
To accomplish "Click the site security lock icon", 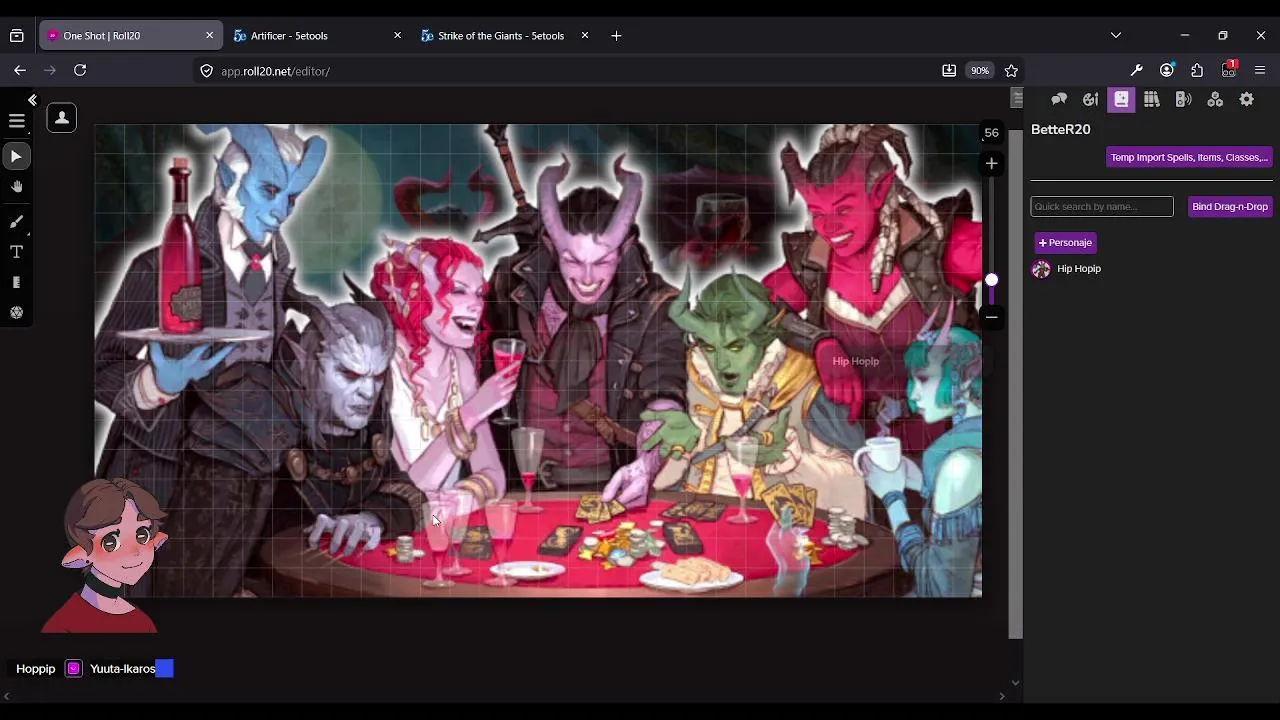I will tap(207, 71).
